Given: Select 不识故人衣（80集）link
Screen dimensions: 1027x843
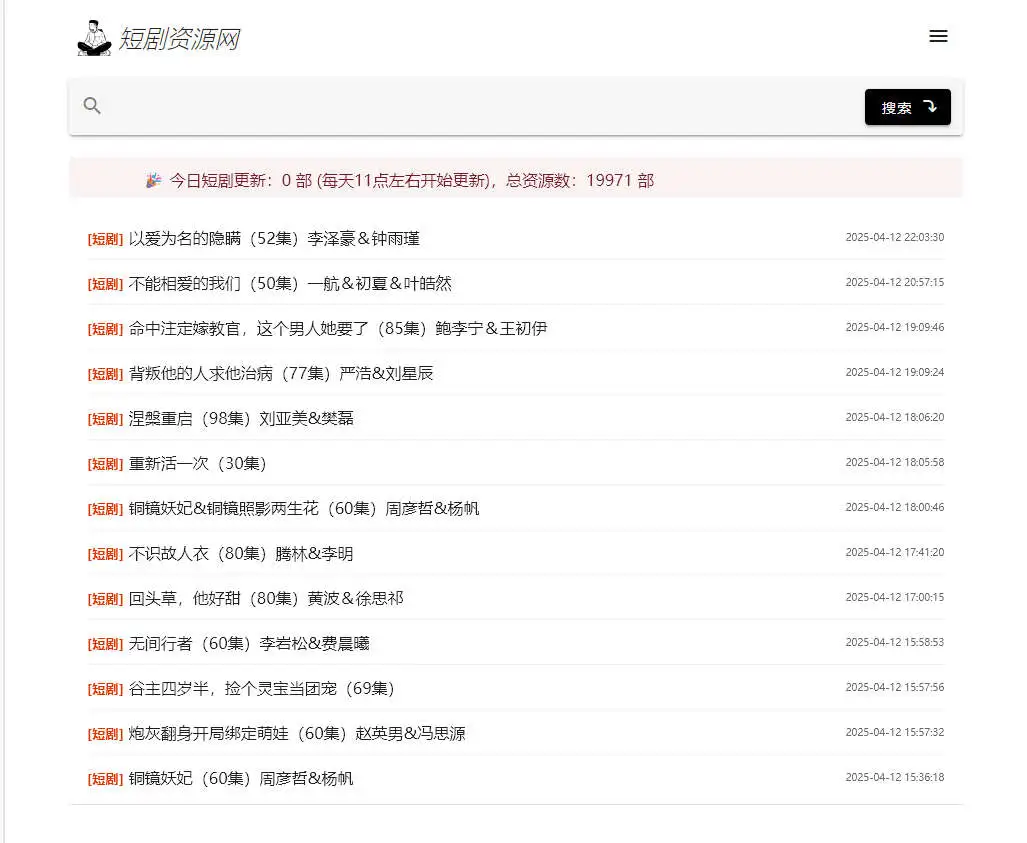Looking at the screenshot, I should (x=241, y=554).
